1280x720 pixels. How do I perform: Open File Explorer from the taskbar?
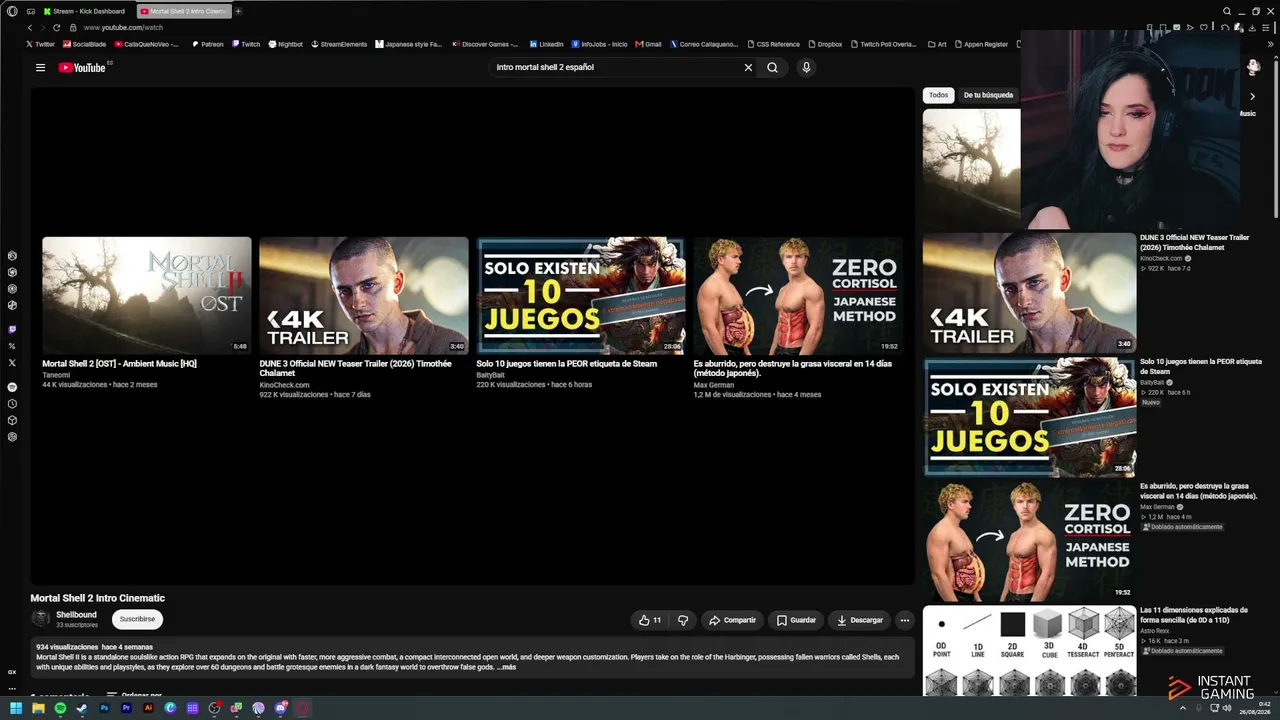pos(38,708)
